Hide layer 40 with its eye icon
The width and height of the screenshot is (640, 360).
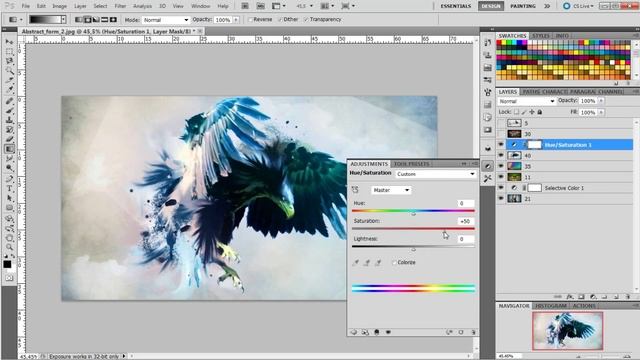tap(501, 156)
